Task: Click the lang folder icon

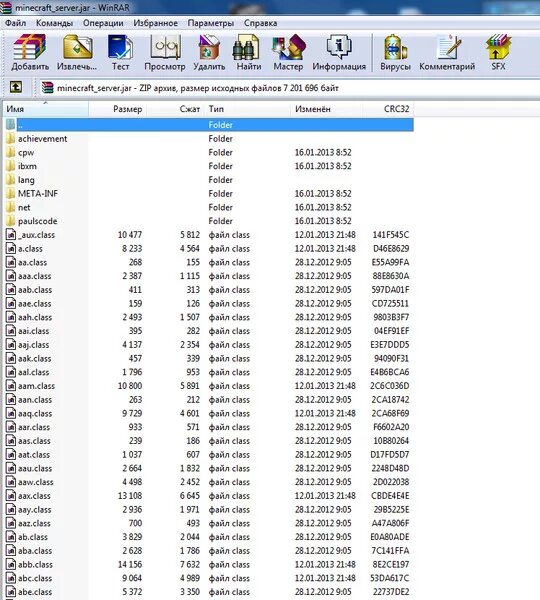Action: tap(11, 180)
